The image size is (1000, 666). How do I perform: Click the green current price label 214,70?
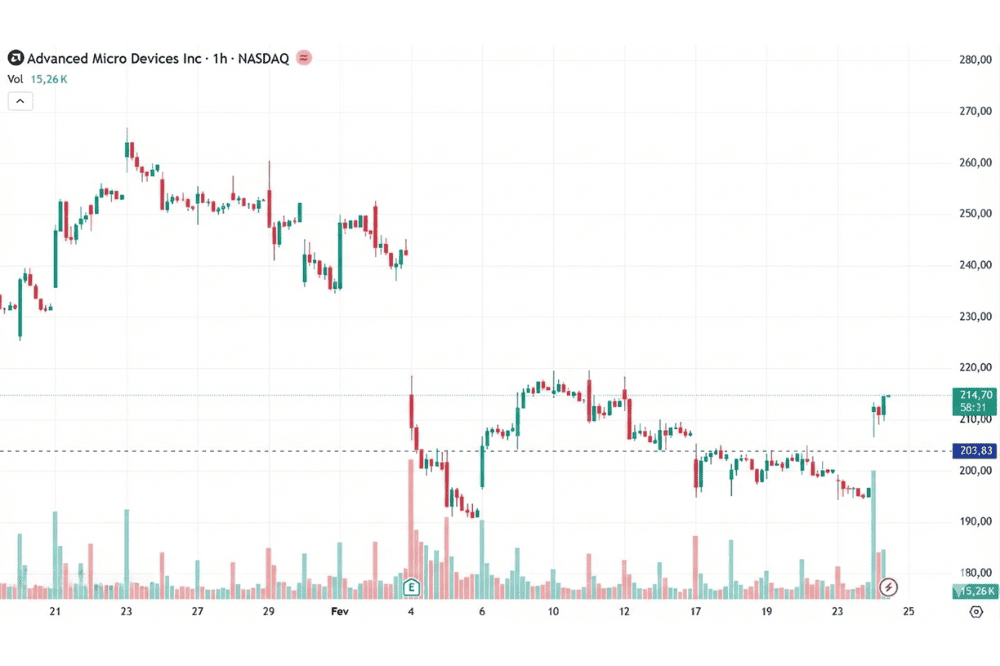pos(974,395)
